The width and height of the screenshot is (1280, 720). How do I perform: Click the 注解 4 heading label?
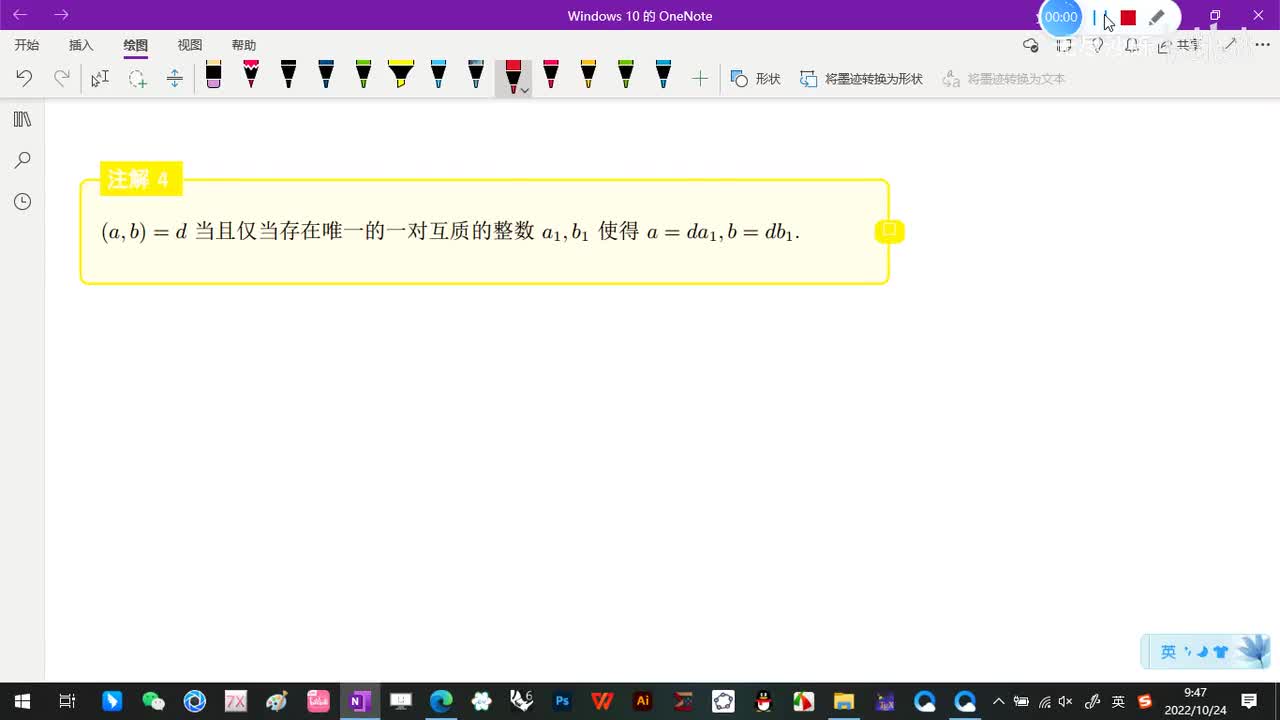click(x=140, y=179)
